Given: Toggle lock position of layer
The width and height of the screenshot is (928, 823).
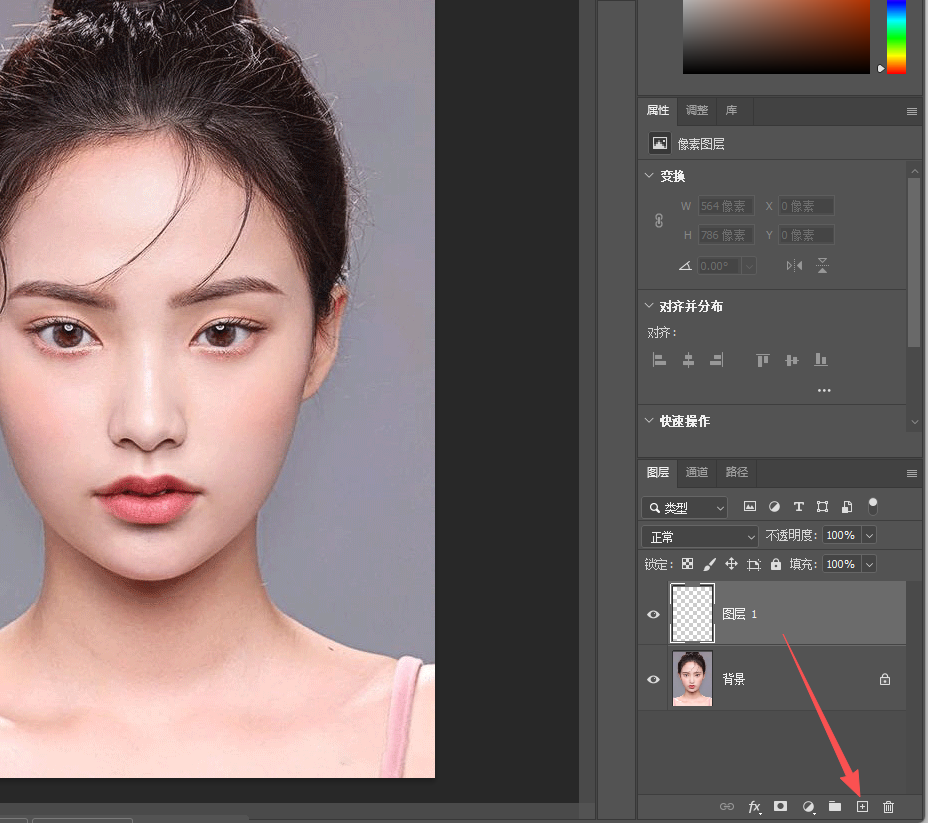Looking at the screenshot, I should click(732, 564).
